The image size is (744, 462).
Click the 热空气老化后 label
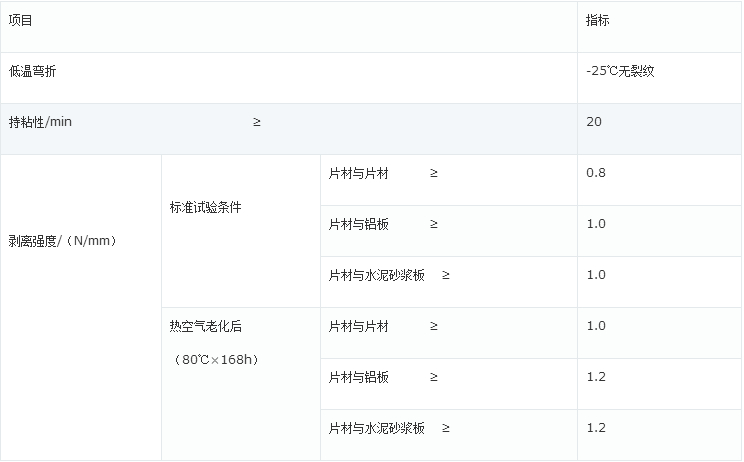click(x=205, y=326)
